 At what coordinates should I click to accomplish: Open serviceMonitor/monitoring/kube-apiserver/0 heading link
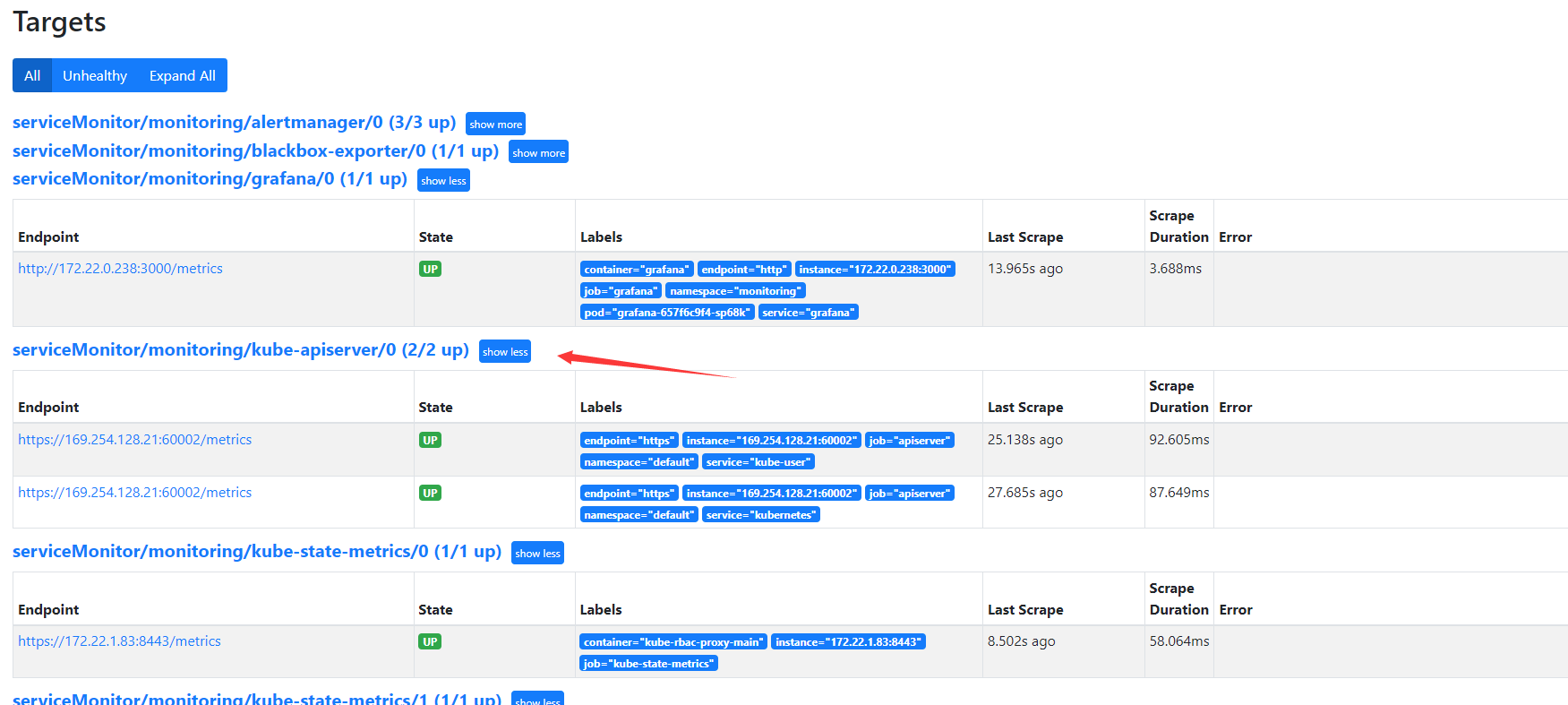pyautogui.click(x=241, y=349)
